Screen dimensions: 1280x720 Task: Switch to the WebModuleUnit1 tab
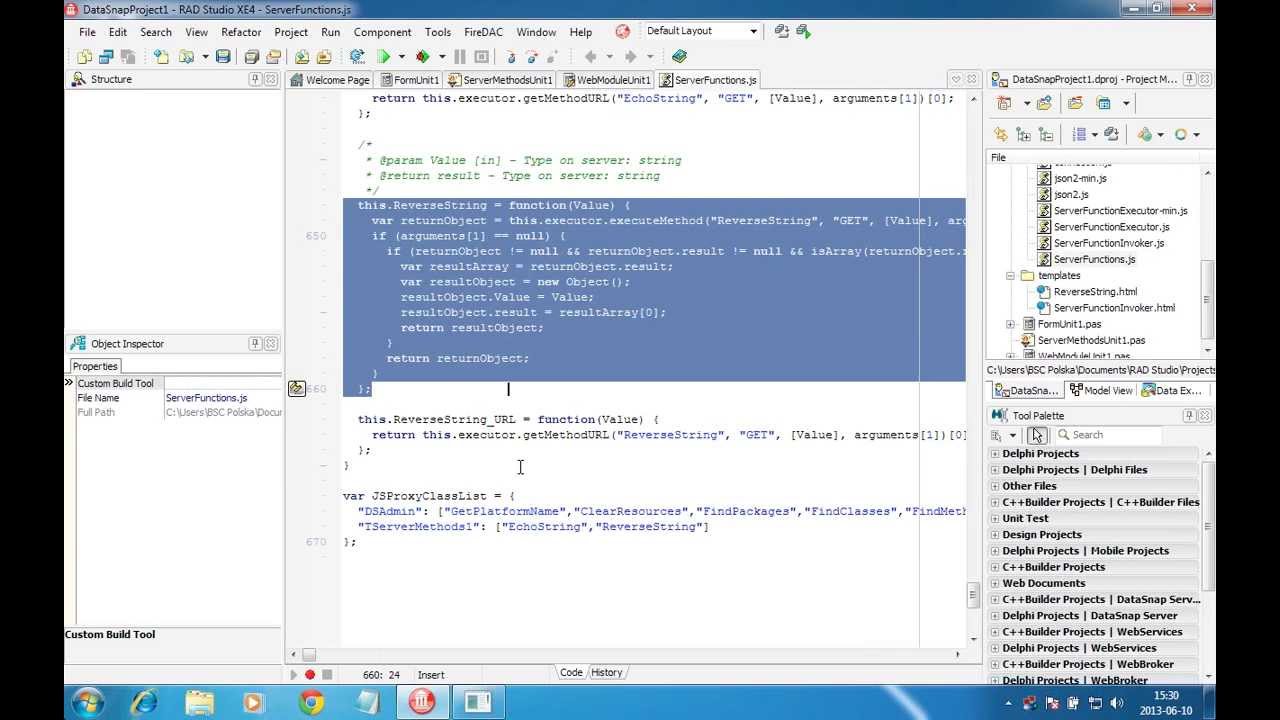click(x=607, y=80)
